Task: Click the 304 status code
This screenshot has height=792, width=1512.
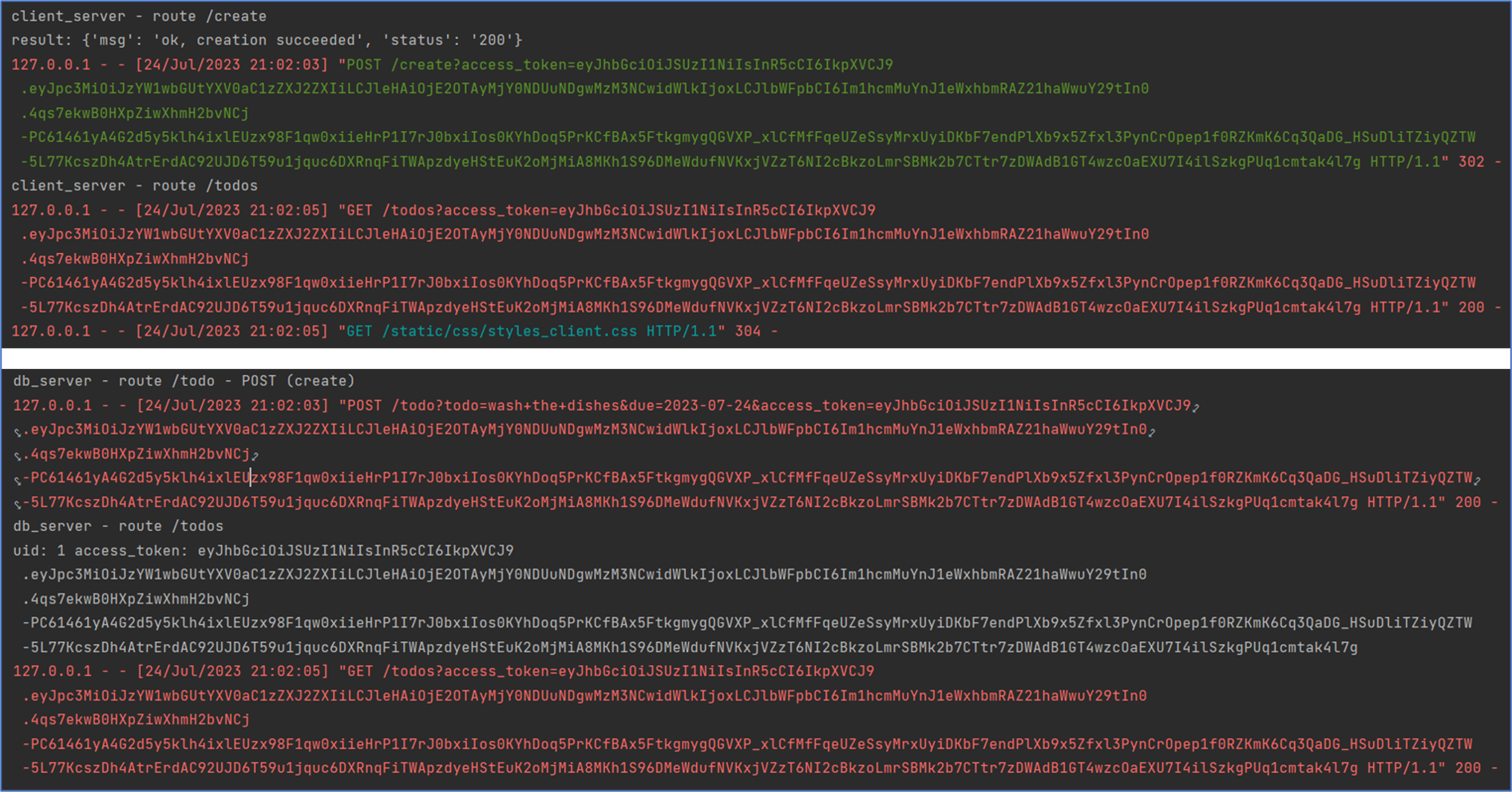Action: 748,331
